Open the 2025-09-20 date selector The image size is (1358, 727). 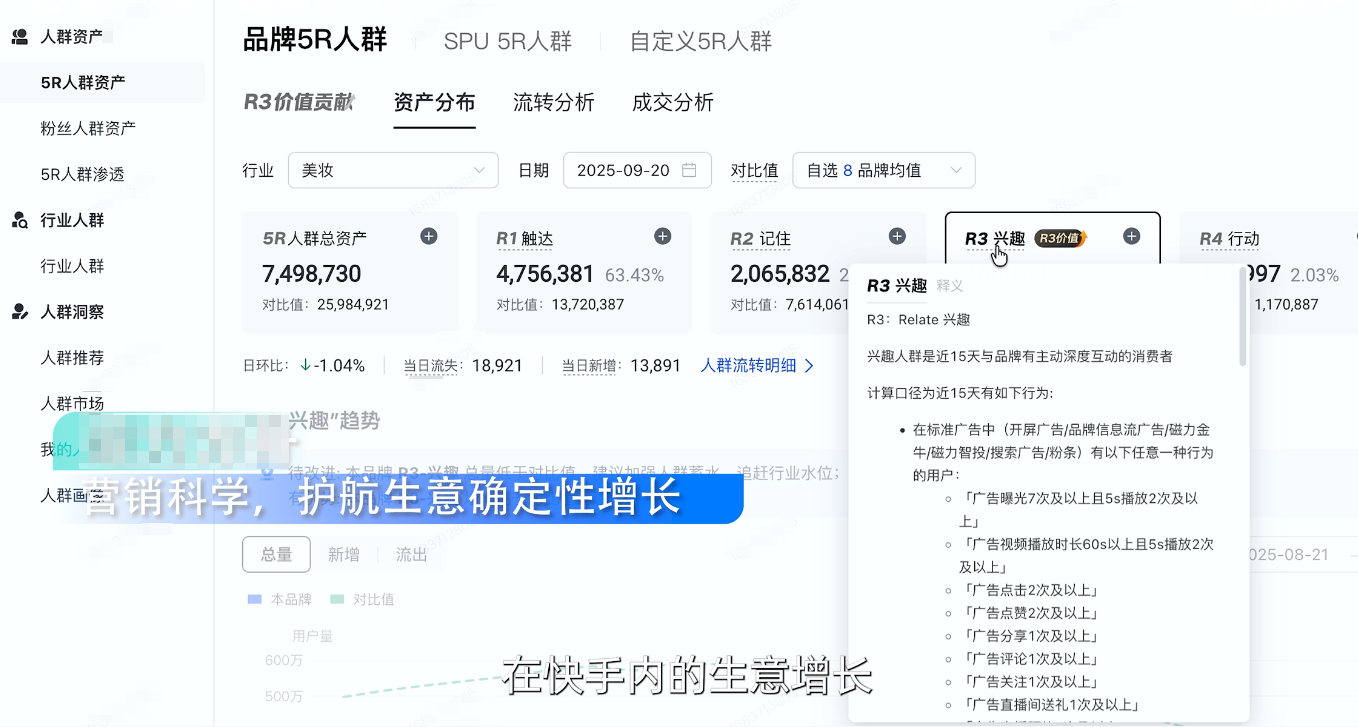[637, 170]
